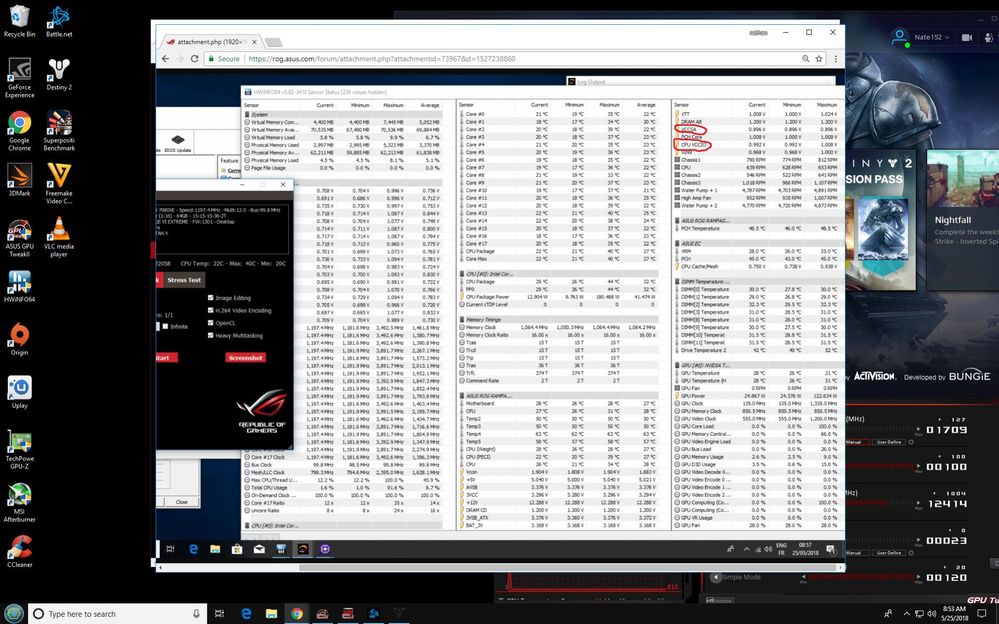Click the Chrome icon on the Windows taskbar
The width and height of the screenshot is (999, 624).
pyautogui.click(x=297, y=614)
